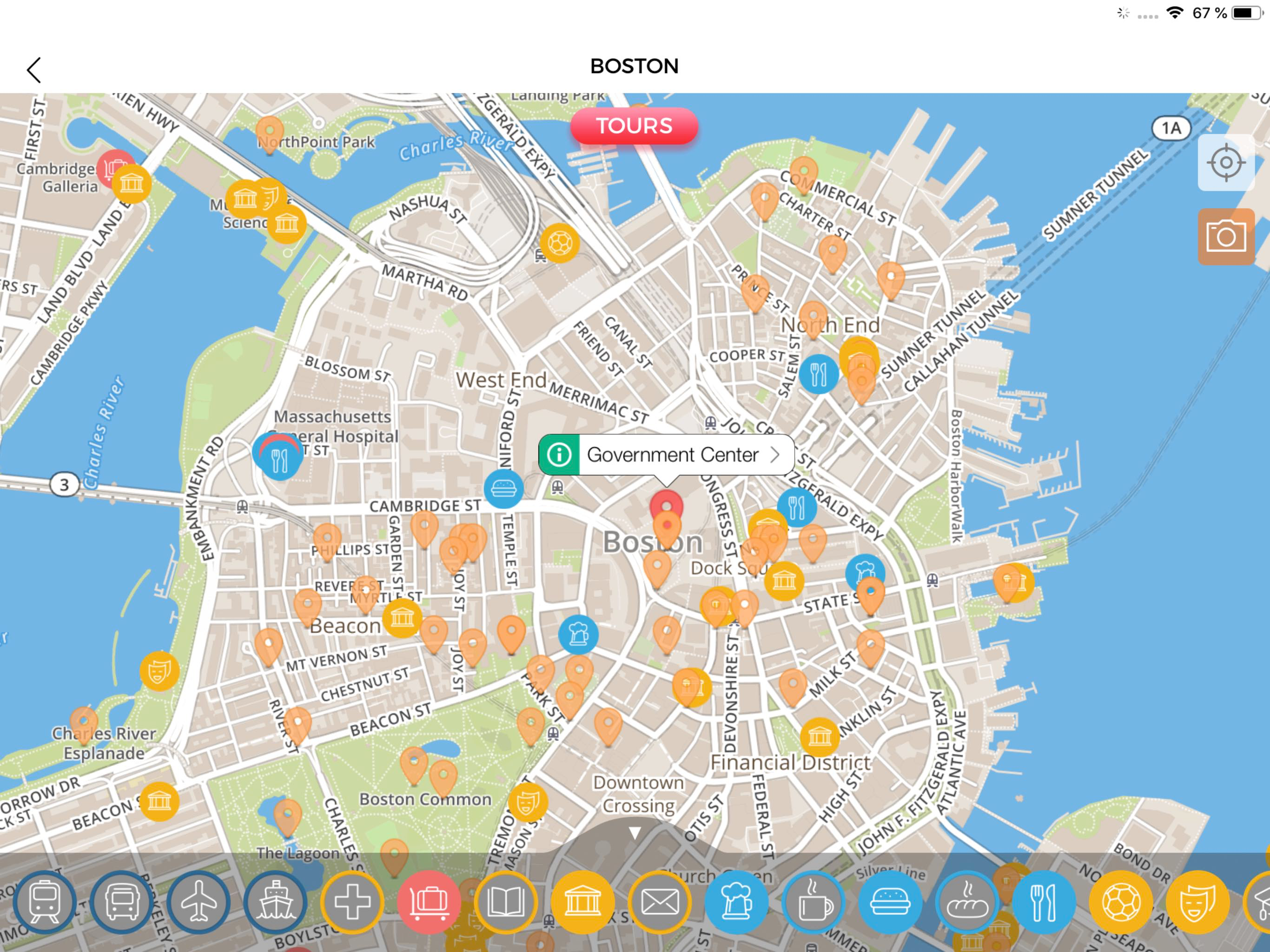Open the Government Center callout
Image resolution: width=1270 pixels, height=952 pixels.
tap(667, 455)
